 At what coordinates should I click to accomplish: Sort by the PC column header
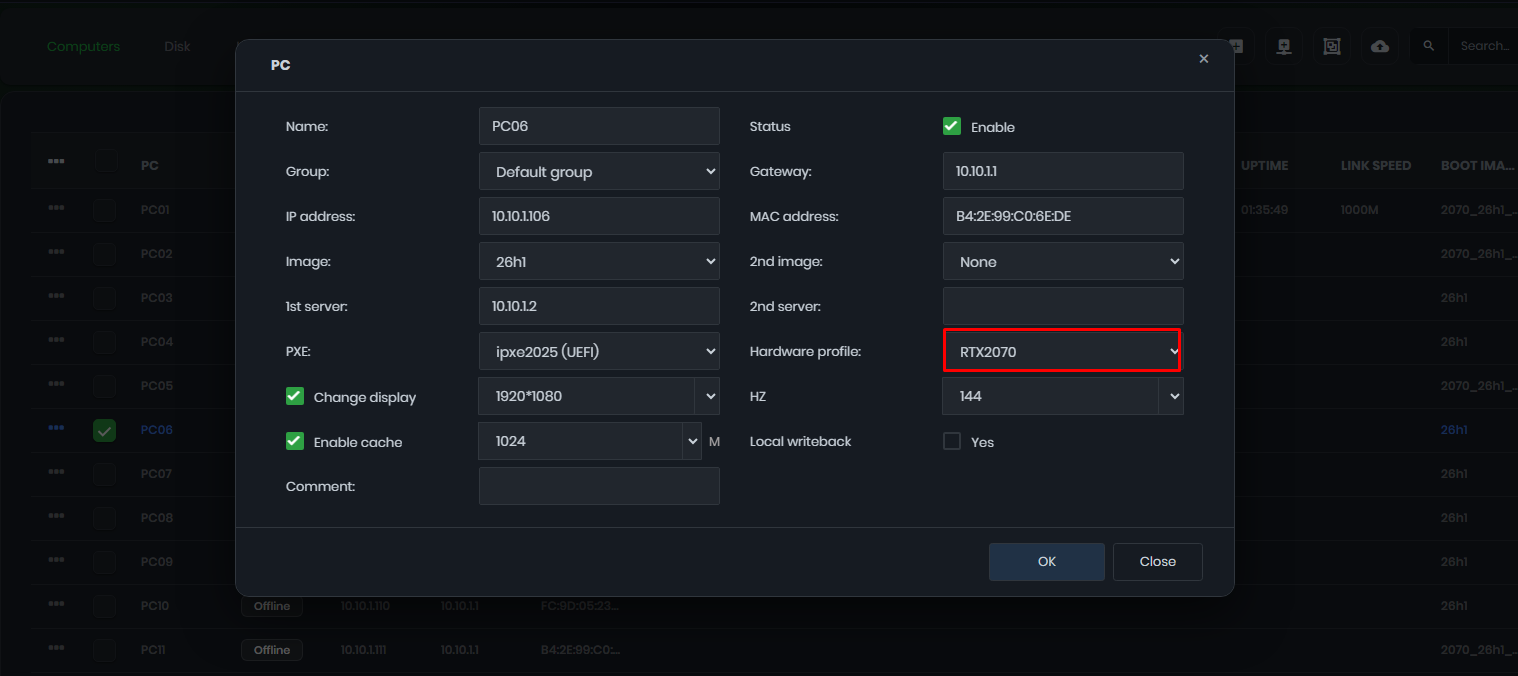coord(149,165)
